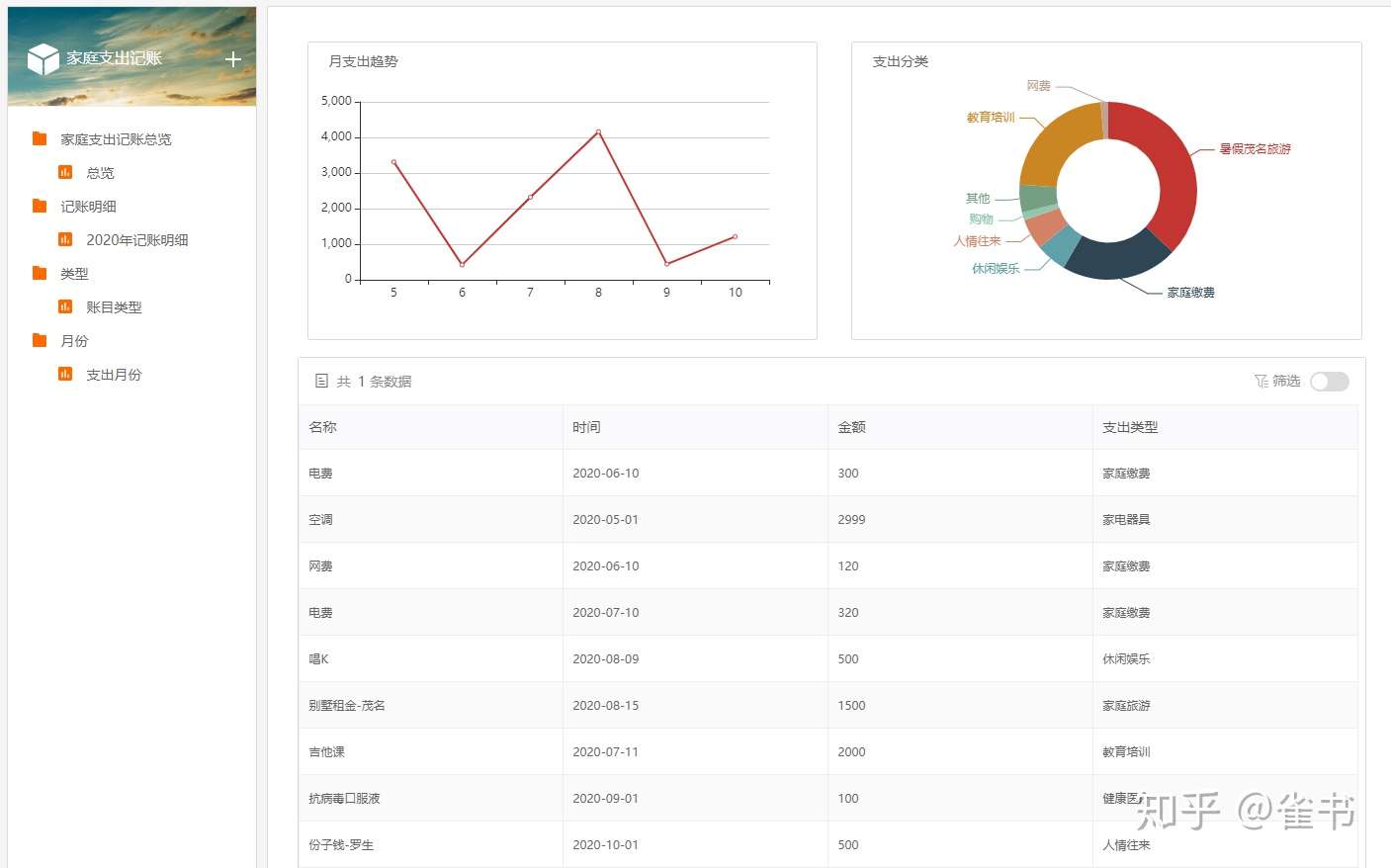Click the orange chart icon beside 总览

click(65, 172)
